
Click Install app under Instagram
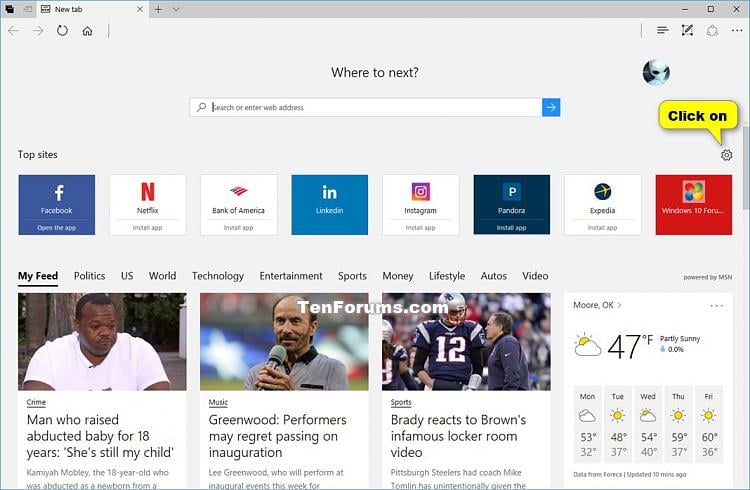click(x=420, y=228)
